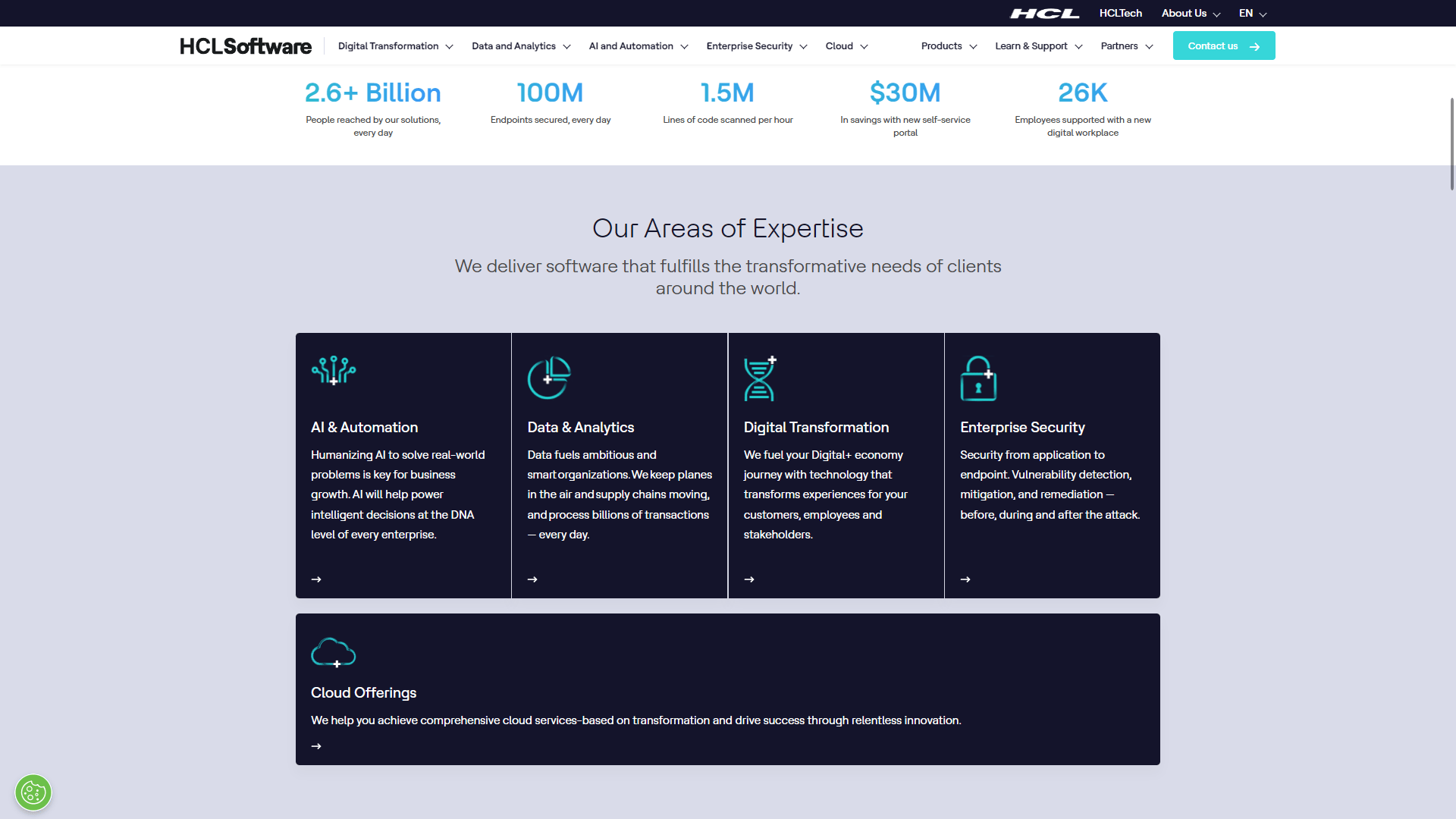The image size is (1456, 819).
Task: Click the Cloud Offerings cloud icon
Action: [x=334, y=652]
